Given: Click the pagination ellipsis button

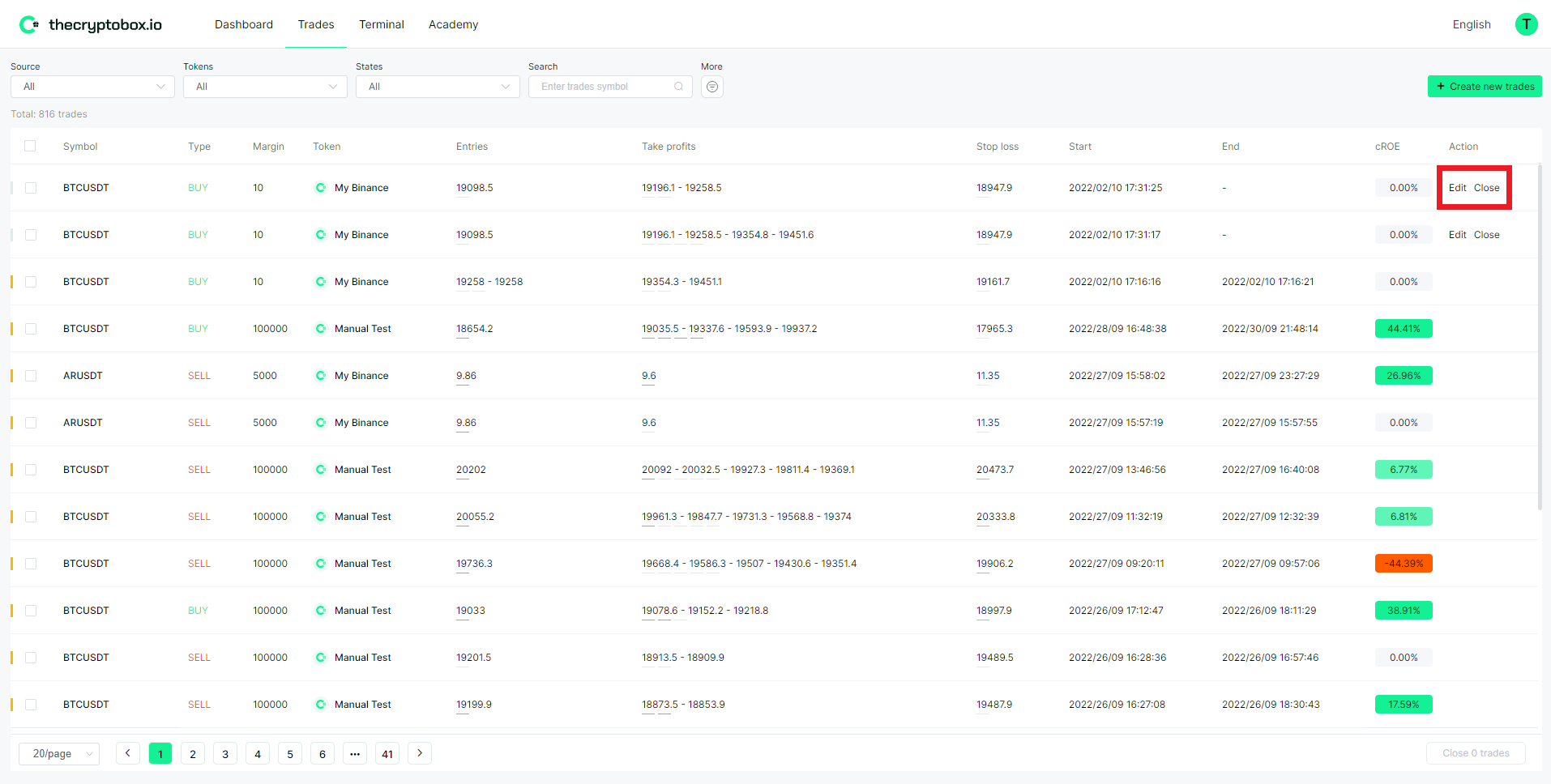Looking at the screenshot, I should pyautogui.click(x=354, y=753).
